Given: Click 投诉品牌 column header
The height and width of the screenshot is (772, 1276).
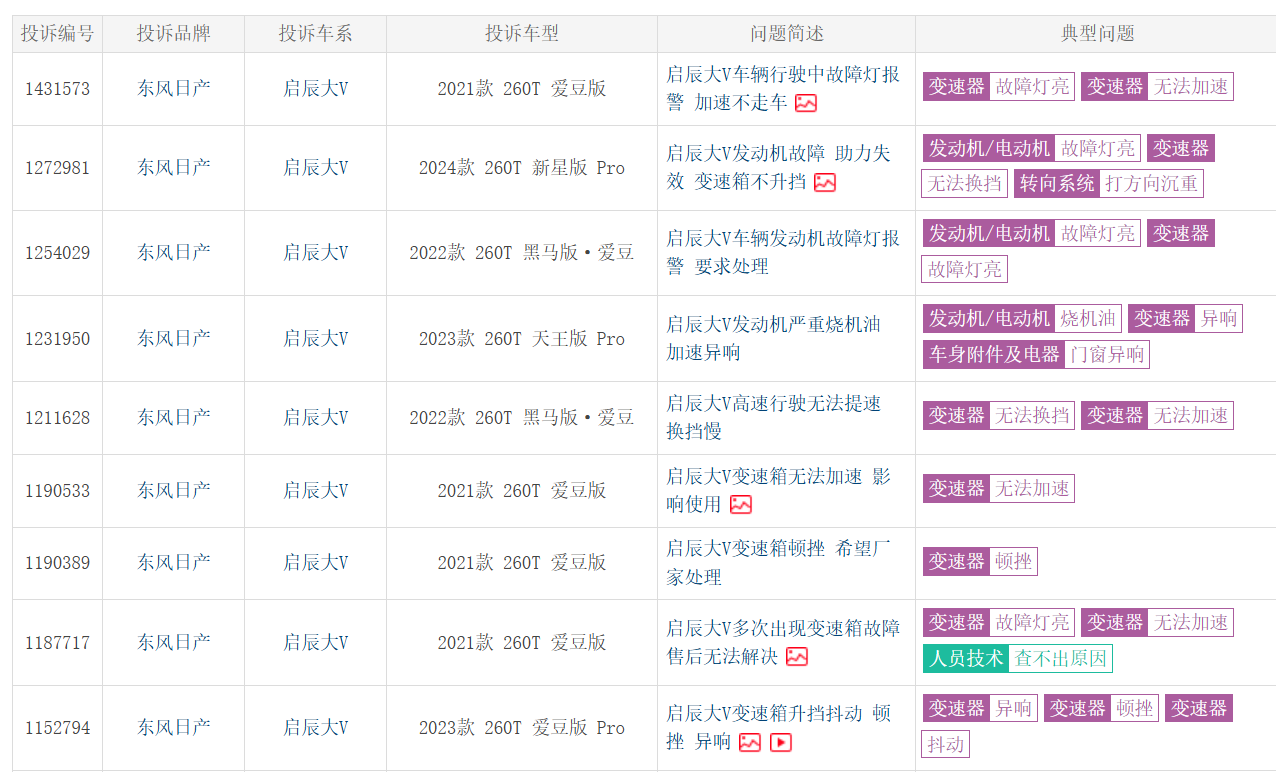Looking at the screenshot, I should tap(174, 33).
